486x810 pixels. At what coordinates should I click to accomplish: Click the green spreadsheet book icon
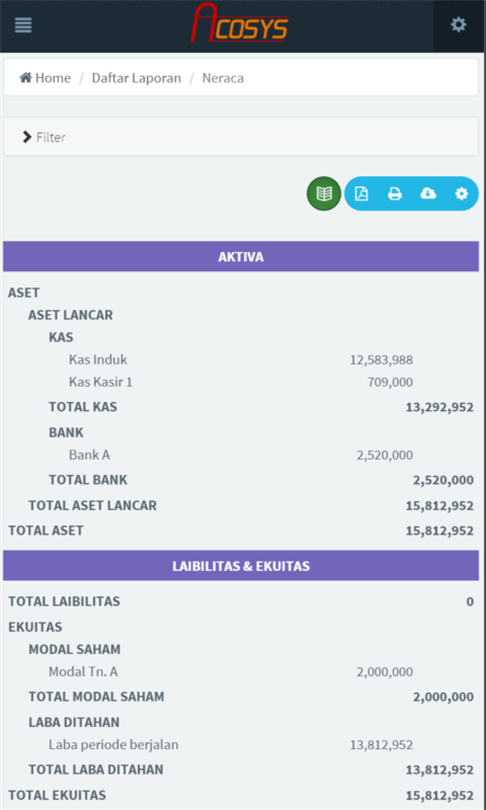point(324,194)
